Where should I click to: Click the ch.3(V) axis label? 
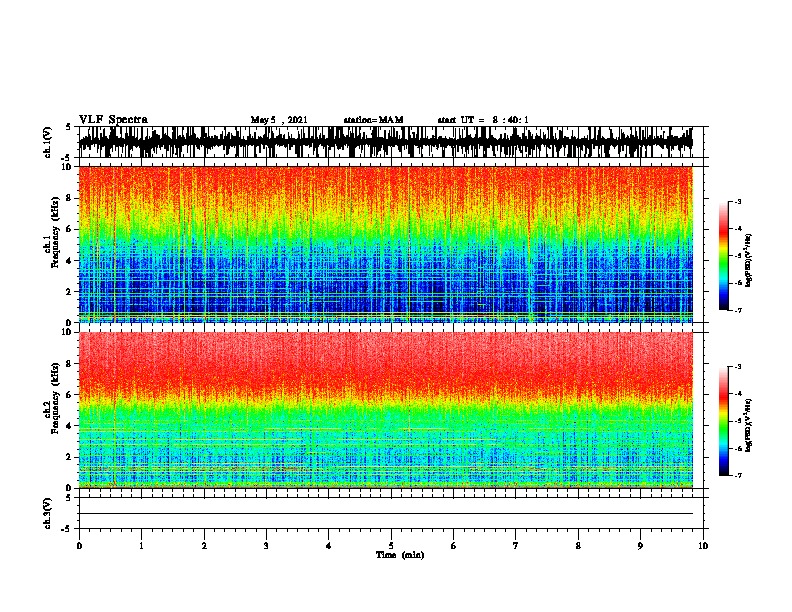(x=47, y=513)
